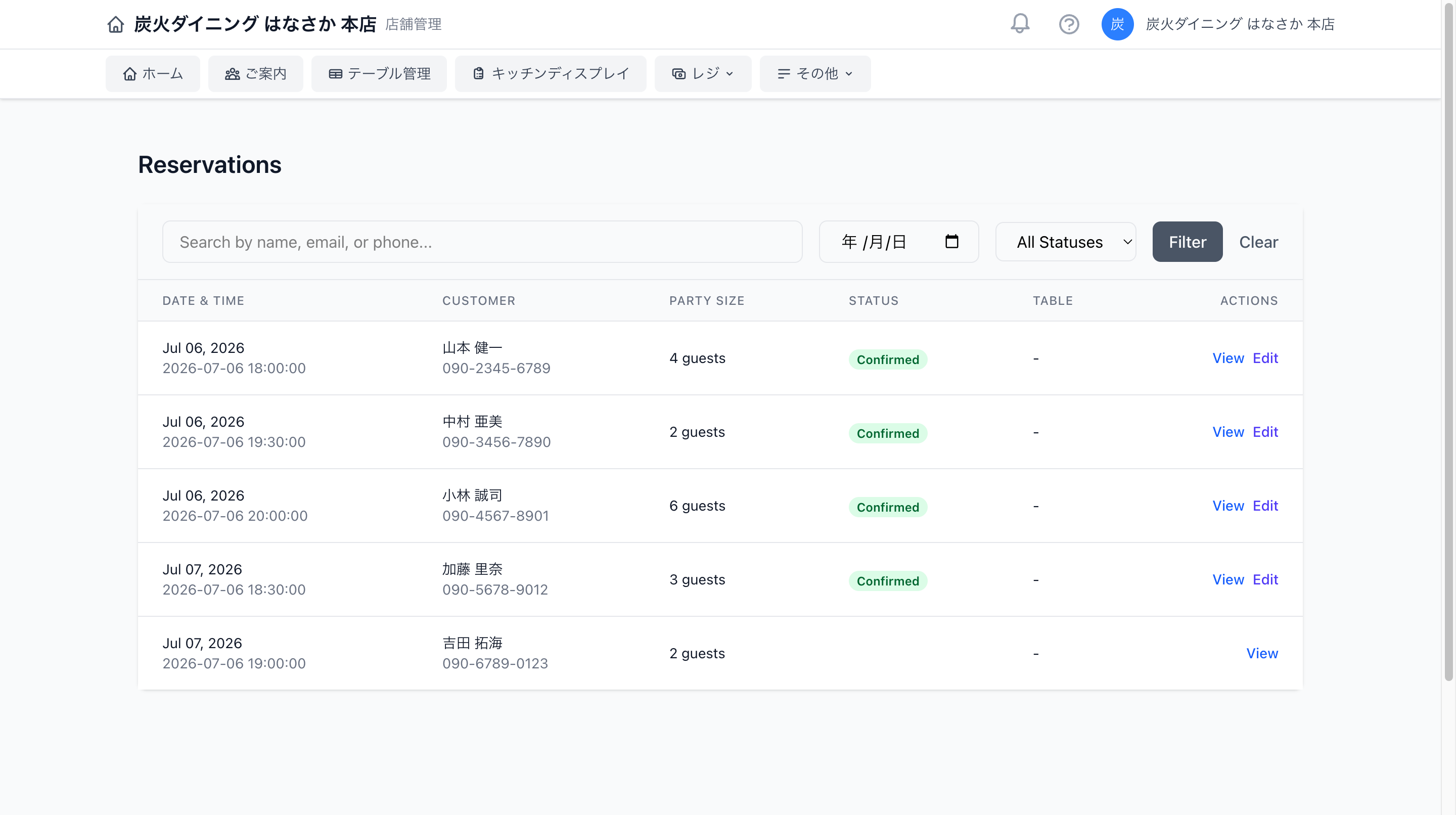Click the blue 炭 avatar circle
Viewport: 1456px width, 815px height.
point(1117,24)
